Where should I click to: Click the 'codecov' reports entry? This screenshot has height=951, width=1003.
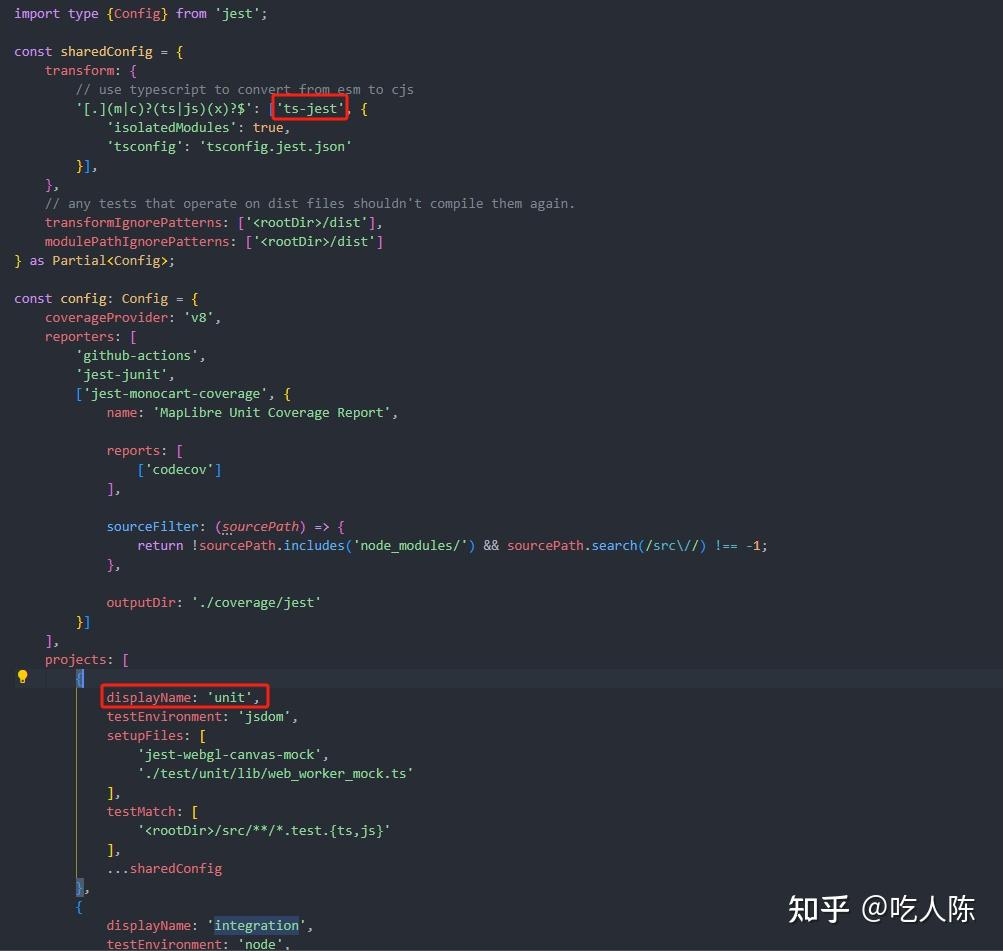click(180, 469)
